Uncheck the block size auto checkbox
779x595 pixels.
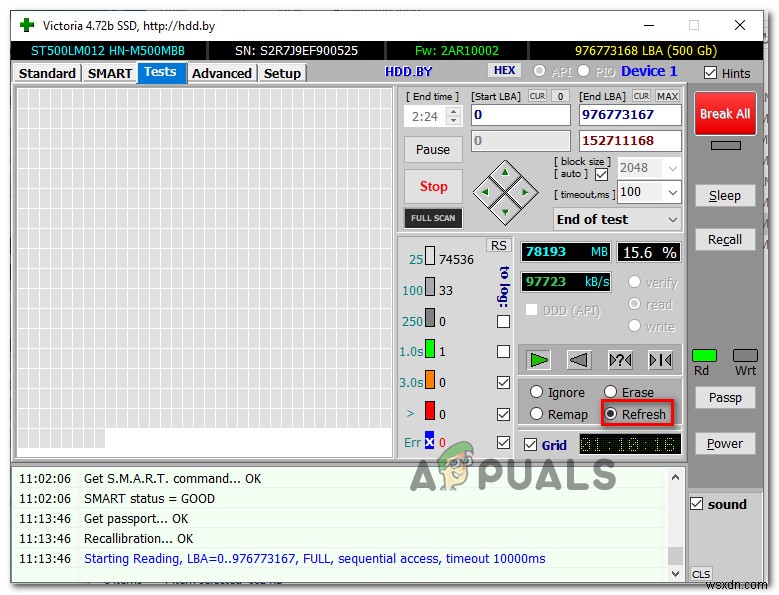point(601,175)
